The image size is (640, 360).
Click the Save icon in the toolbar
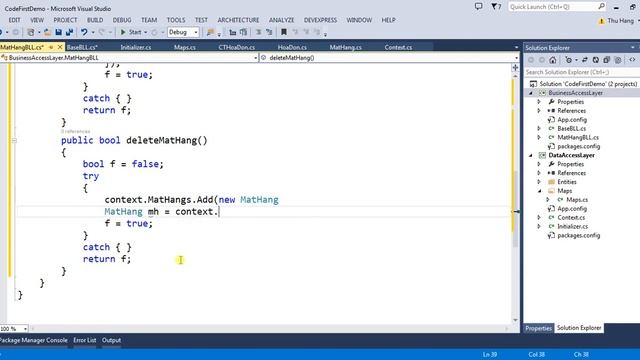pos(58,32)
